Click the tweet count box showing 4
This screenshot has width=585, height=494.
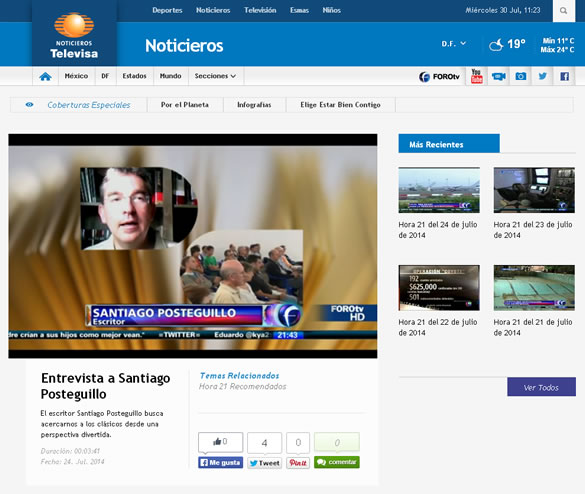point(265,443)
